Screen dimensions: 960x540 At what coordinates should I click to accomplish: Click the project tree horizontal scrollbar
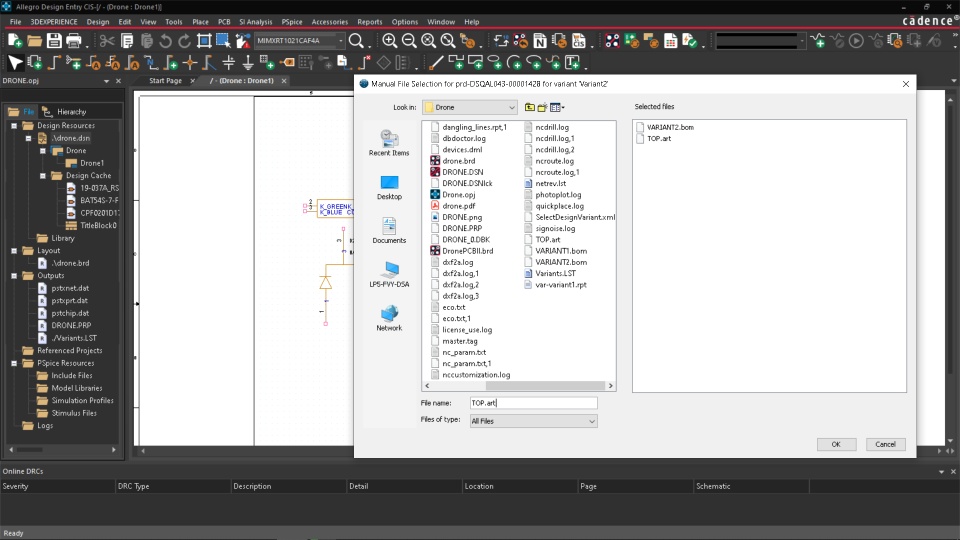click(x=62, y=449)
